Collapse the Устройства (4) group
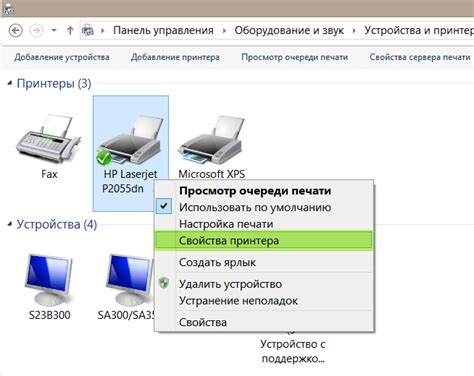The height and width of the screenshot is (376, 474). [10, 224]
